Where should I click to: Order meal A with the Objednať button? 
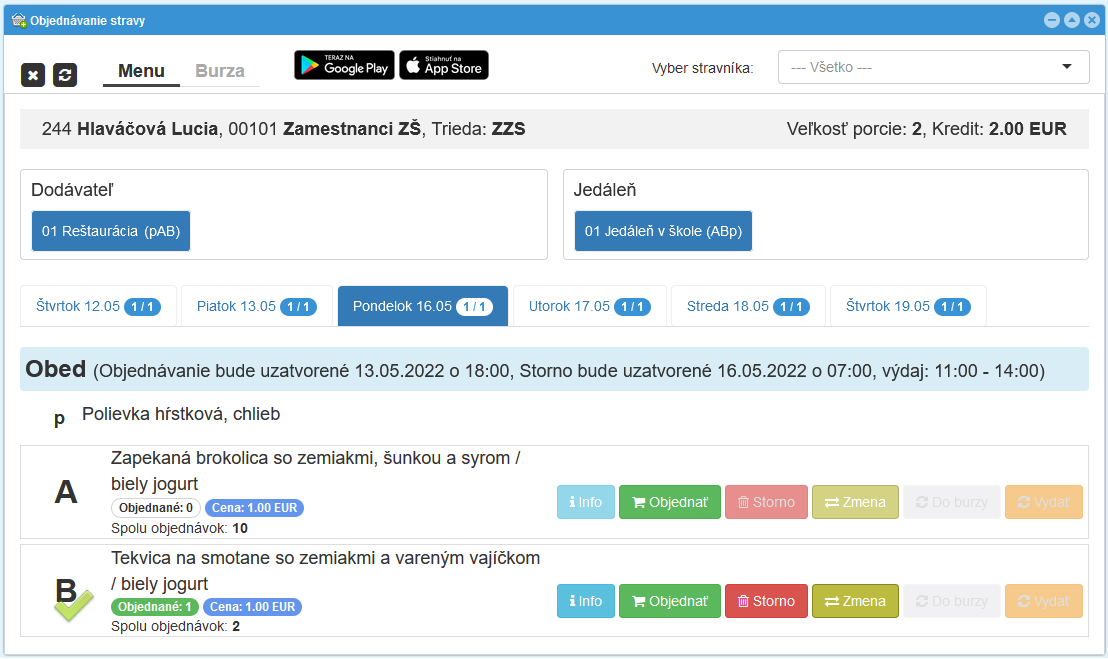(x=670, y=502)
